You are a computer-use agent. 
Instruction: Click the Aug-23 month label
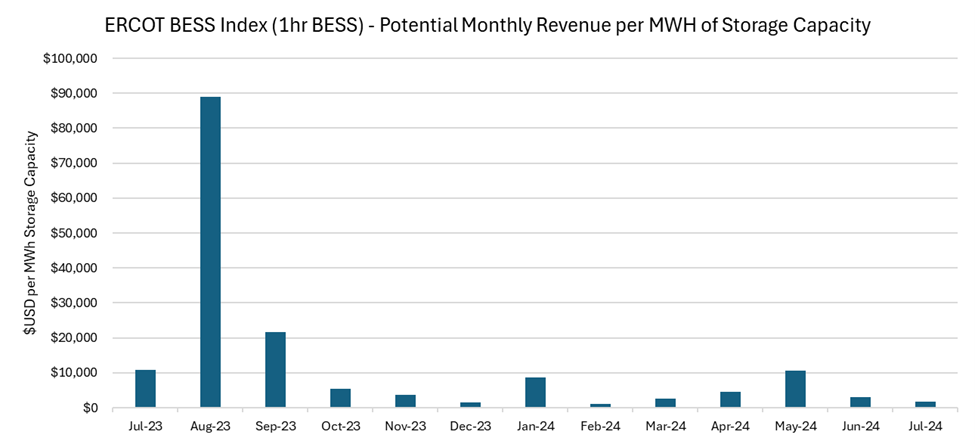click(210, 425)
